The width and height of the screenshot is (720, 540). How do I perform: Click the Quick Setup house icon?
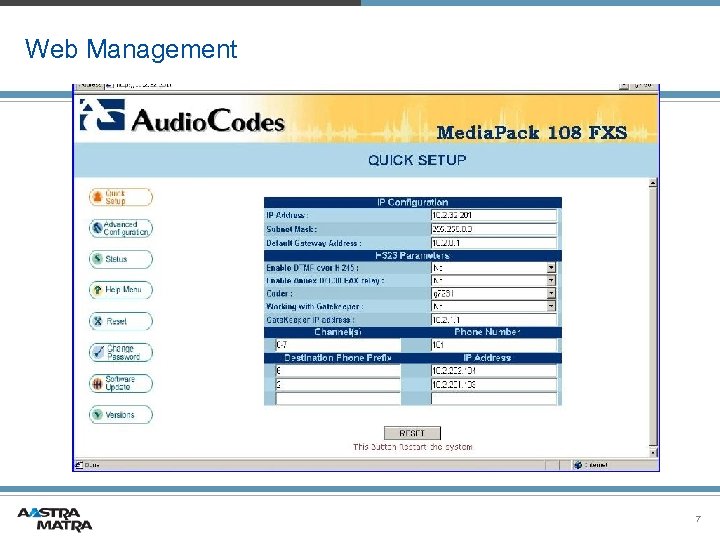pyautogui.click(x=97, y=197)
